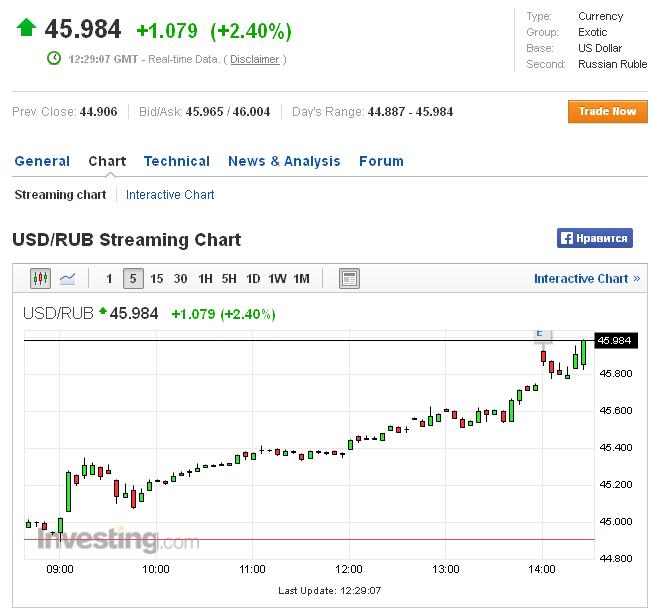Click the Currency type value
652x614 pixels.
coord(600,16)
